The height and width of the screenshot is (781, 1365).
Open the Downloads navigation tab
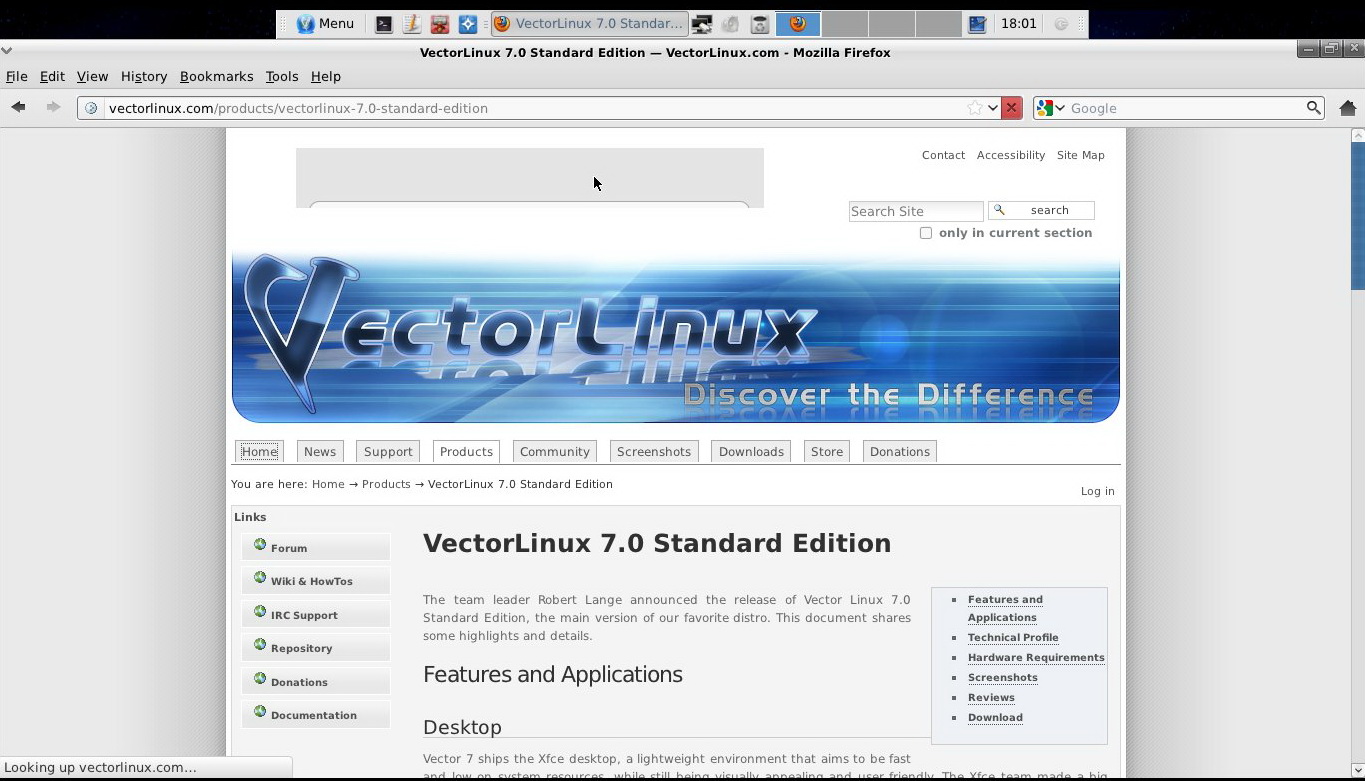click(751, 451)
